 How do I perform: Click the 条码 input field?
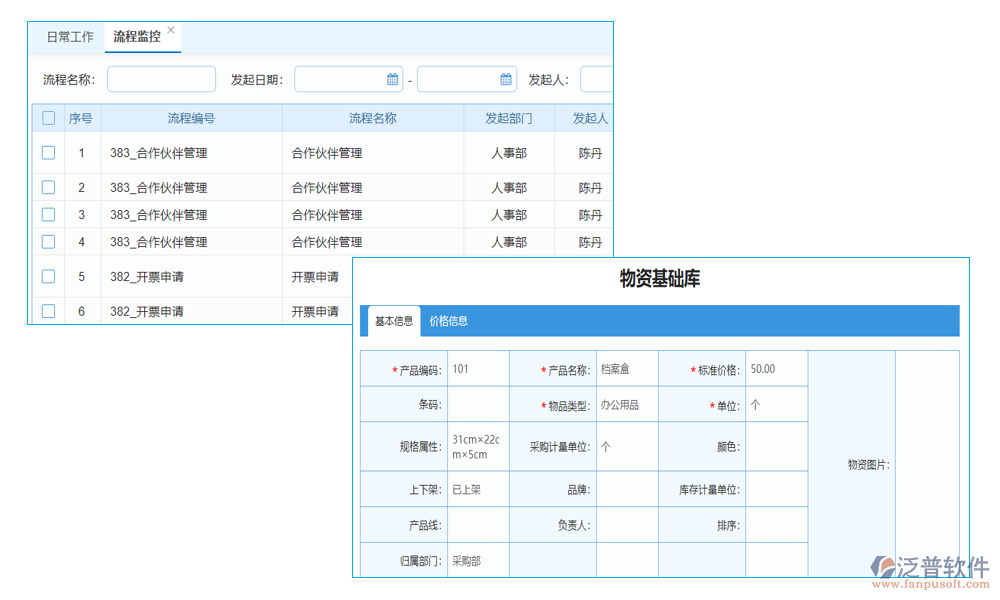(x=478, y=405)
